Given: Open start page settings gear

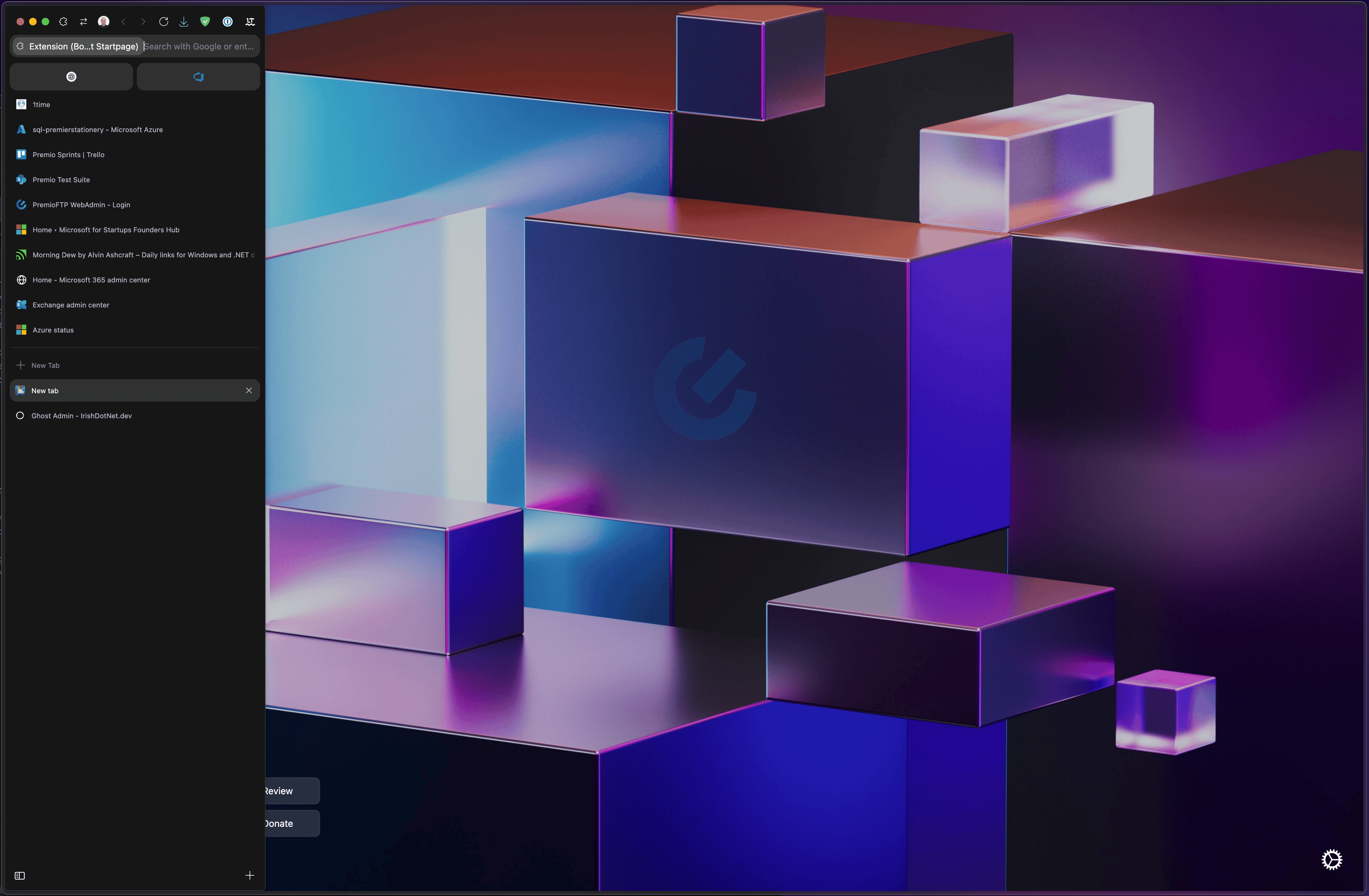Looking at the screenshot, I should 1332,860.
